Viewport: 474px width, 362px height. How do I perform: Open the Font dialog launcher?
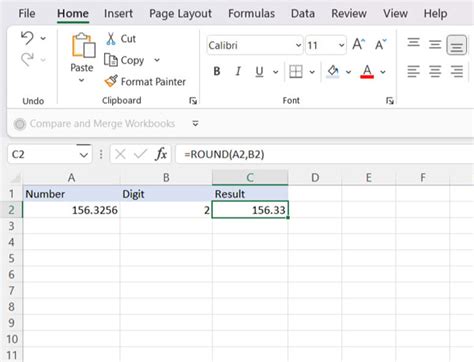[x=390, y=101]
